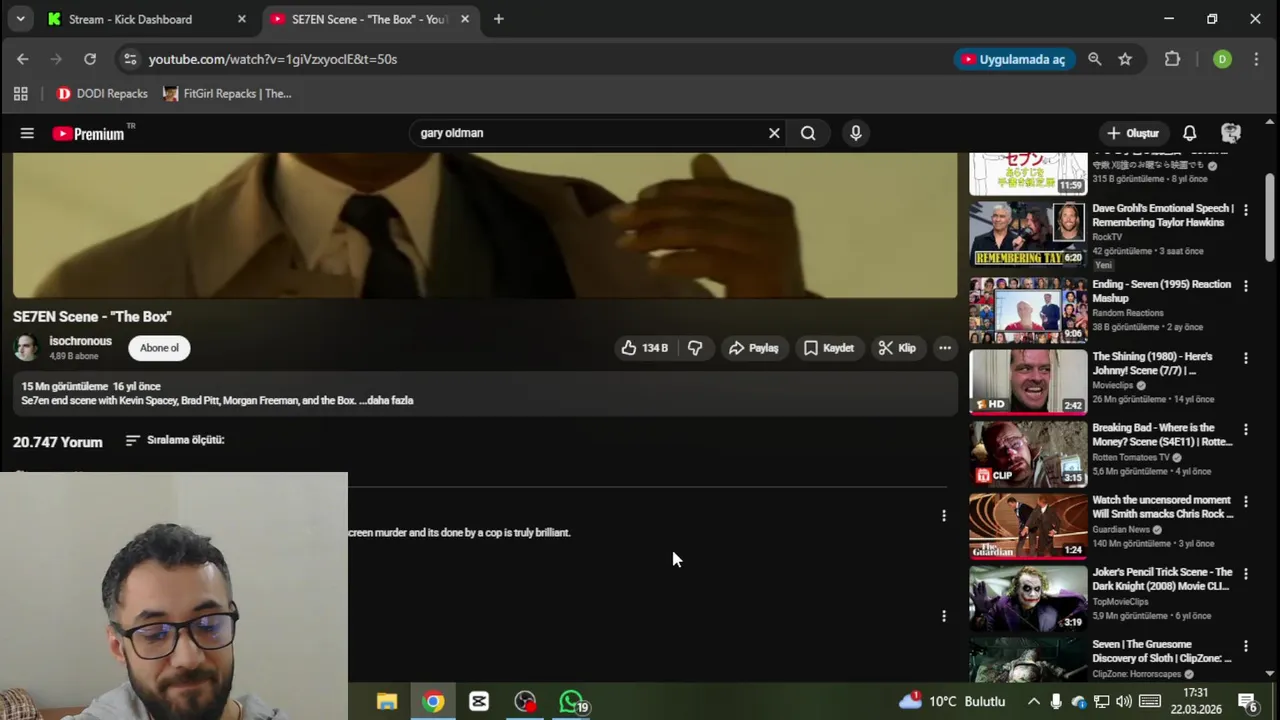Click Uygulamada aç button
This screenshot has height=720, width=1280.
(x=1014, y=59)
